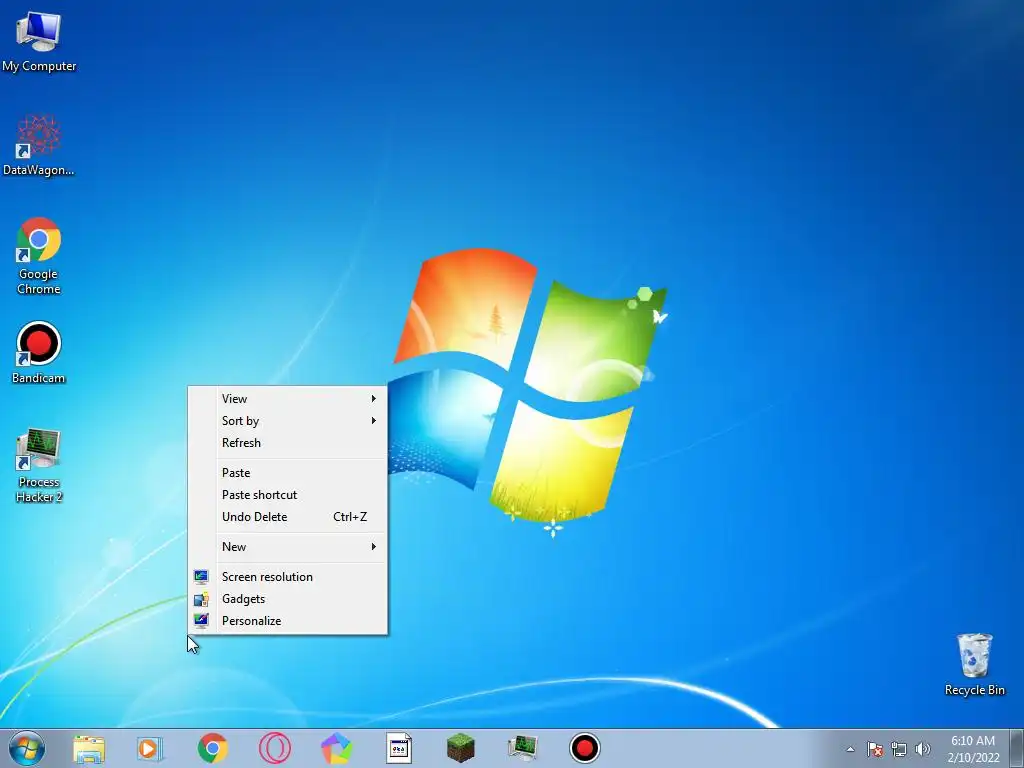
Task: Choose Paste in the context menu
Action: click(287, 473)
